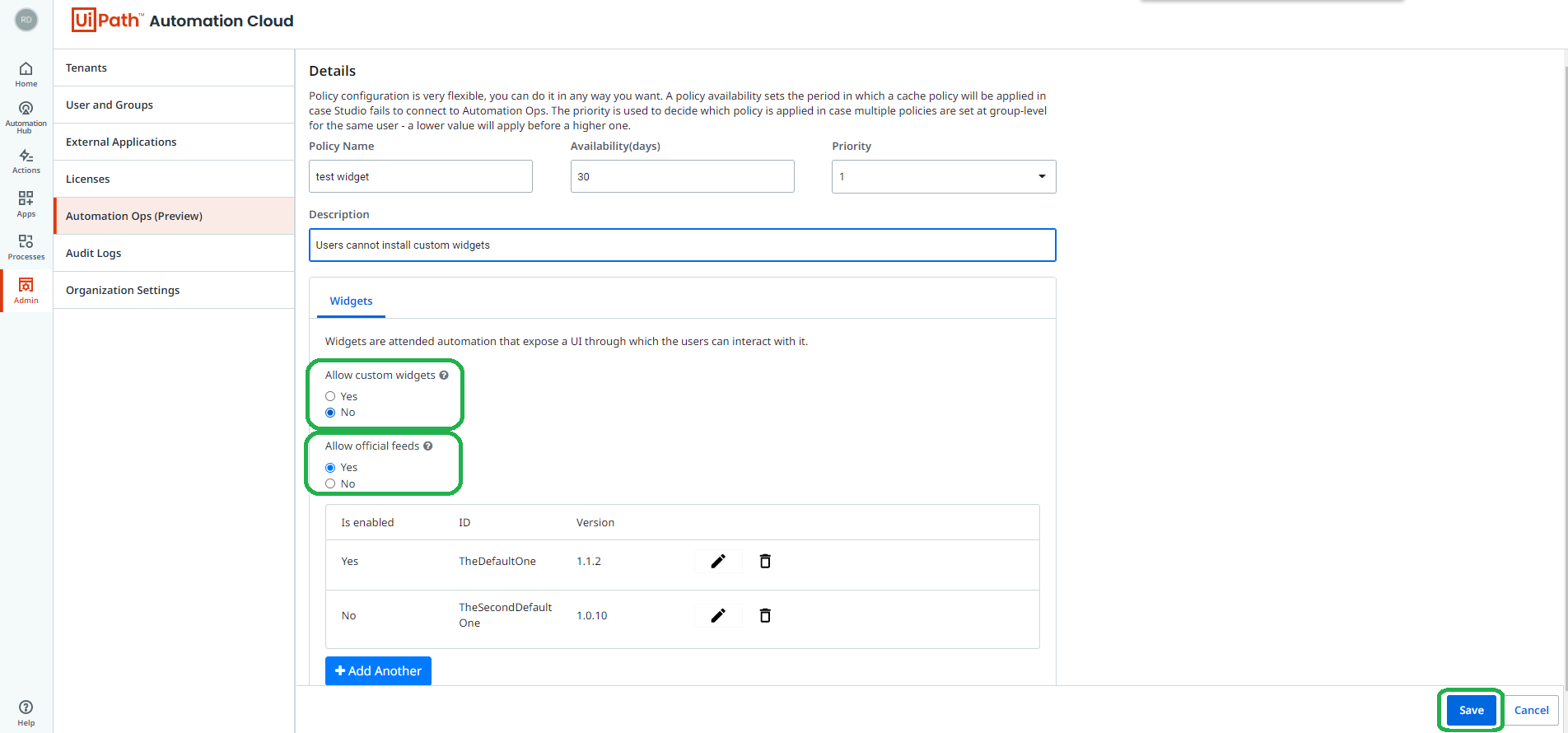Open Actions in the sidebar
This screenshot has width=1568, height=733.
tap(26, 161)
